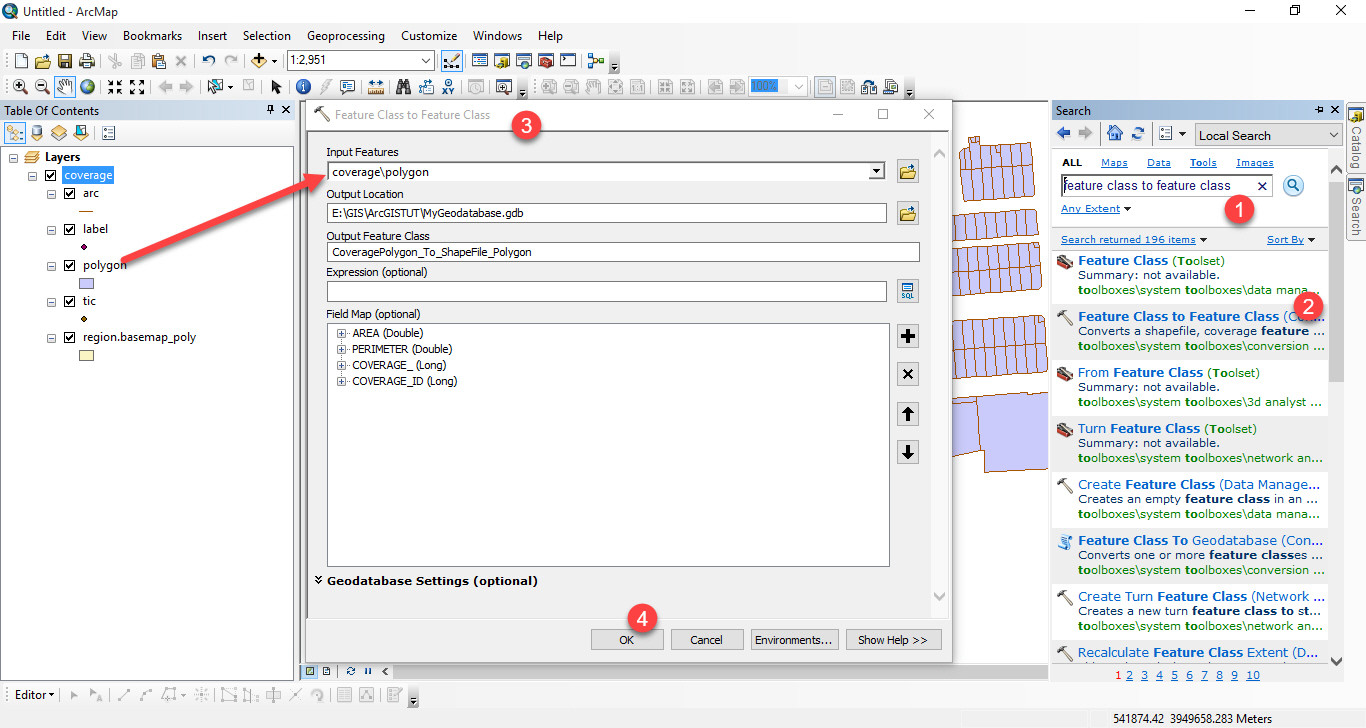This screenshot has width=1366, height=728.
Task: Click the OK button
Action: pyautogui.click(x=627, y=640)
